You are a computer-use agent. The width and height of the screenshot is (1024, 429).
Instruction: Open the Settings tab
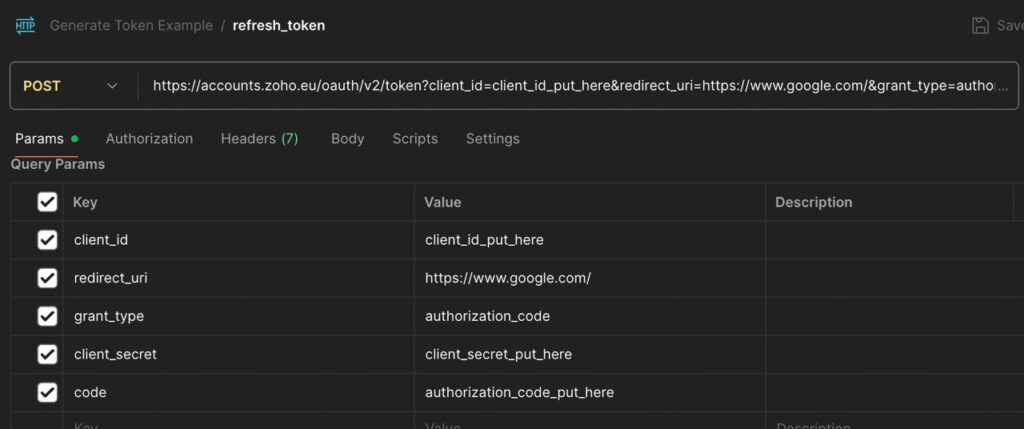(493, 138)
